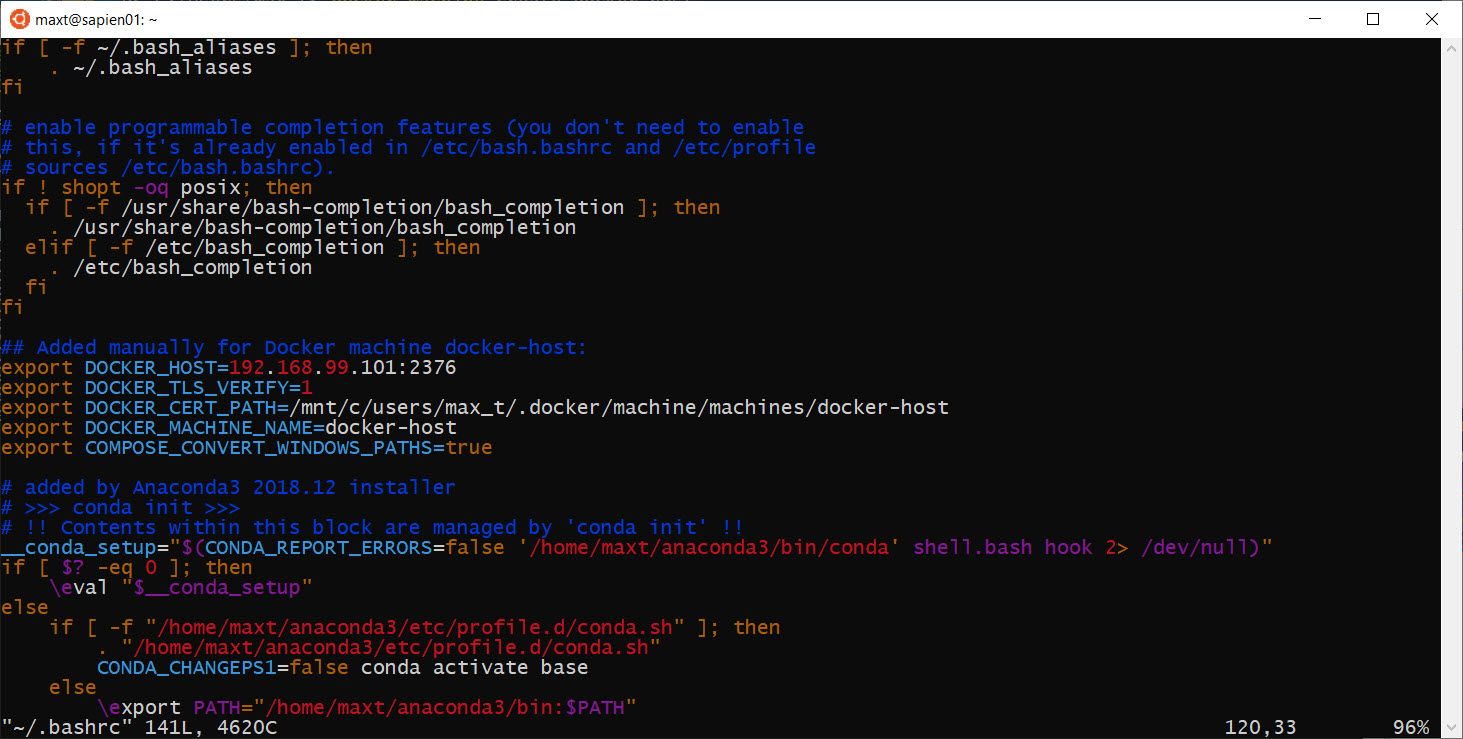Click the '>>> conda init >>>' comment line
Viewport: 1463px width, 739px height.
coord(120,508)
